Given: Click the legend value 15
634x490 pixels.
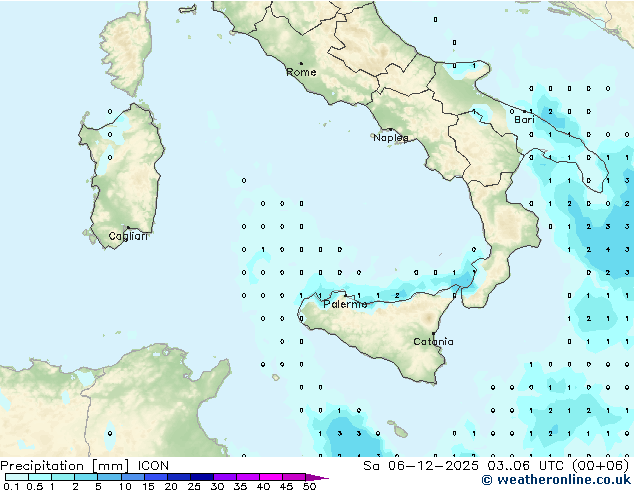Looking at the screenshot, I should tap(148, 486).
